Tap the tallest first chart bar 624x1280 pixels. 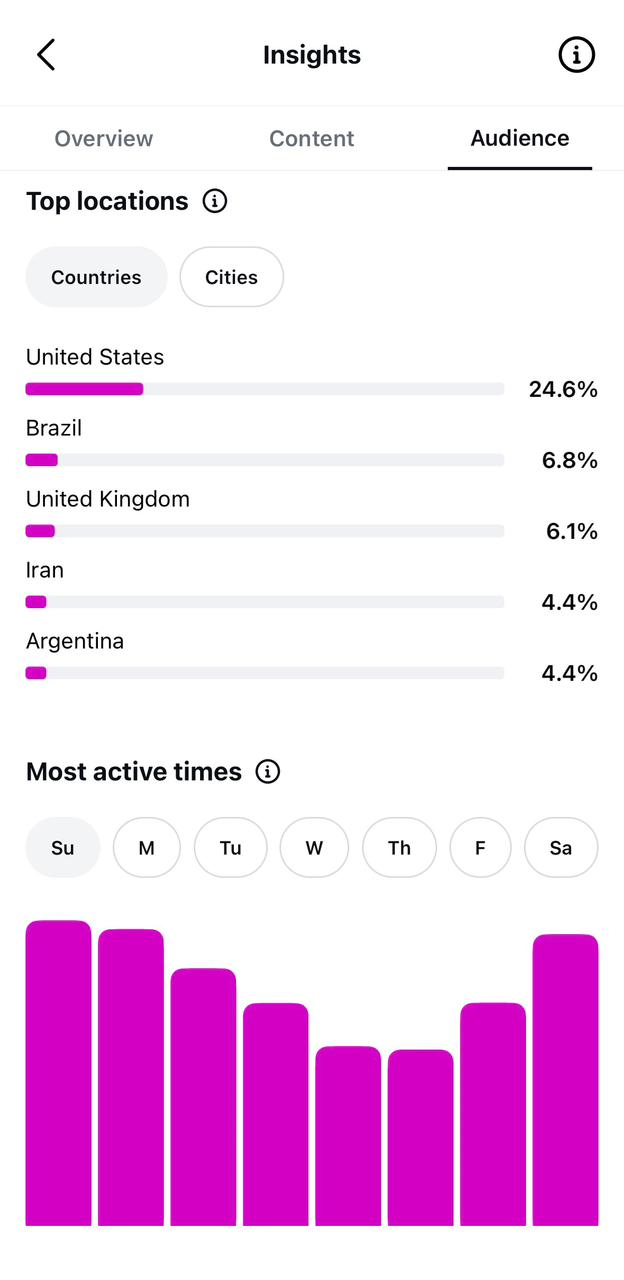coord(59,1073)
